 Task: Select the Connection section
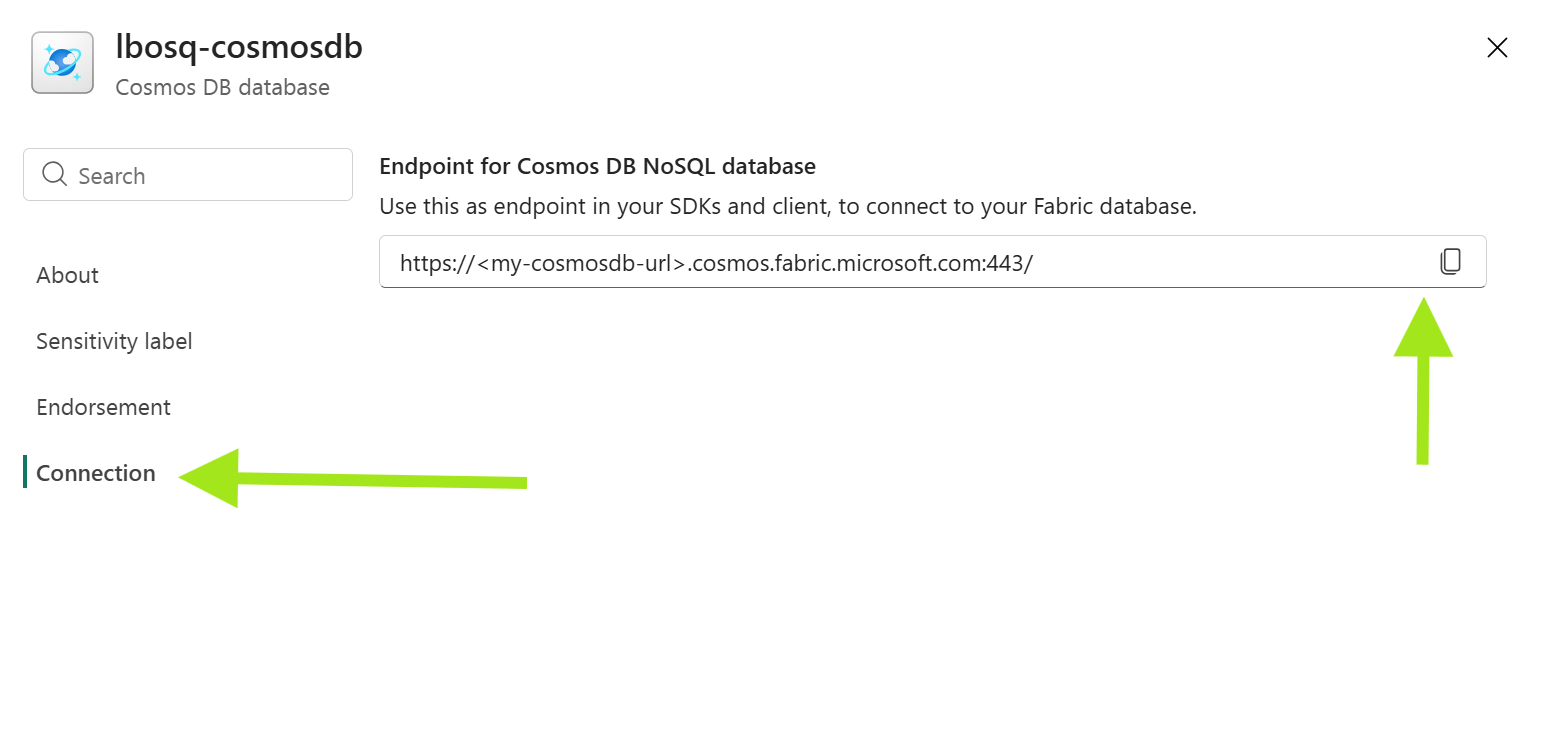tap(96, 473)
